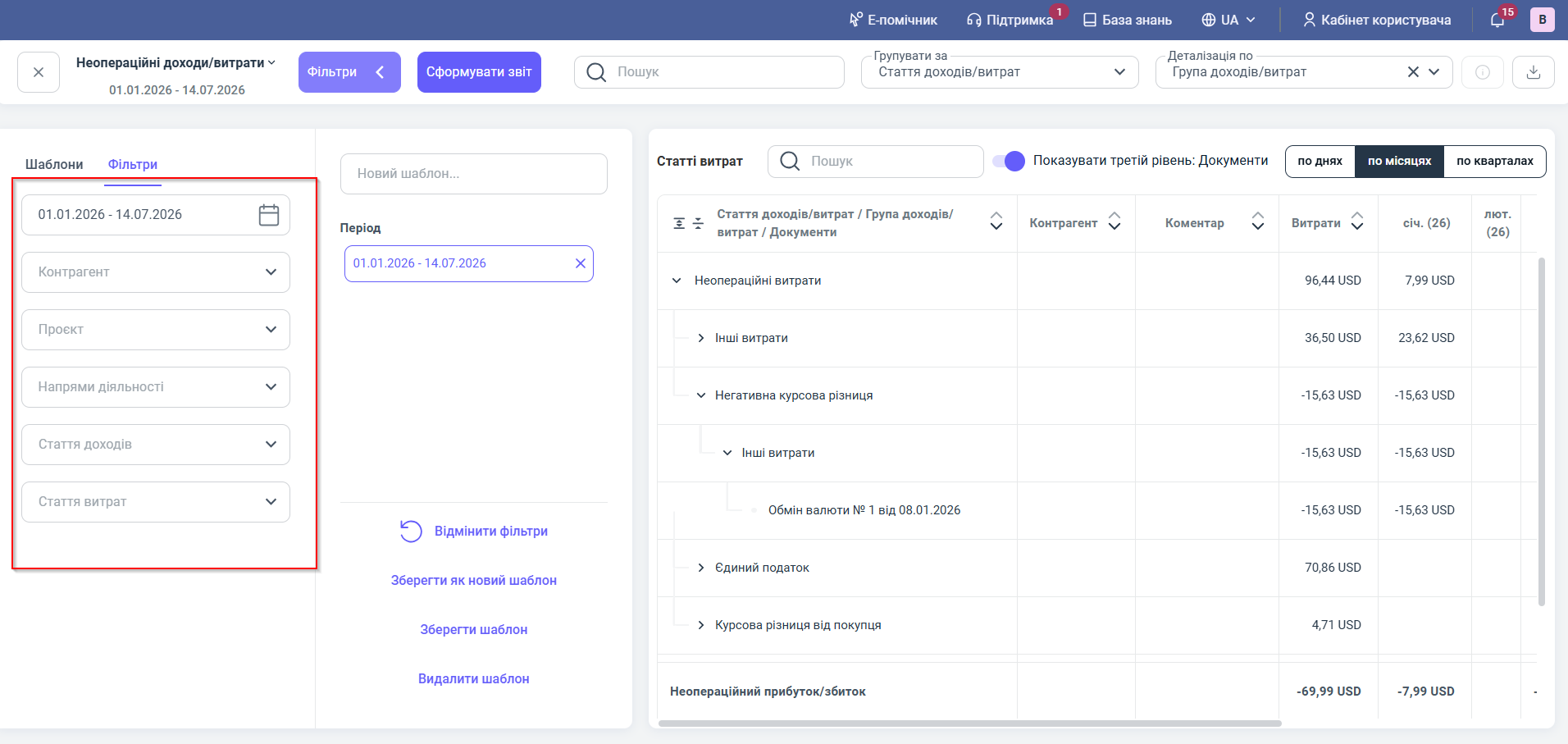Click the січ. (26) column header
The height and width of the screenshot is (744, 1568).
tap(1427, 223)
